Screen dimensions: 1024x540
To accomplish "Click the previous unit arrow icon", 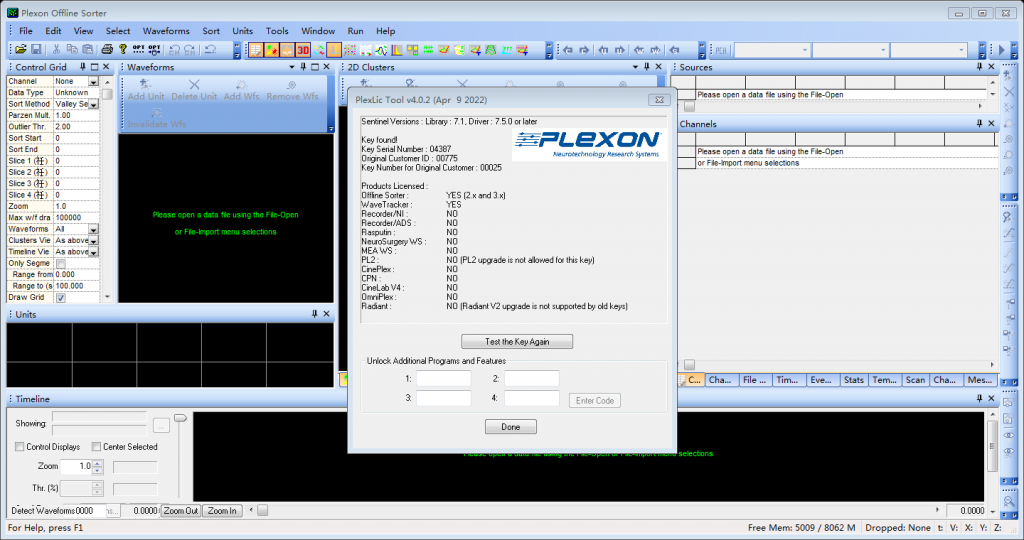I will point(603,50).
